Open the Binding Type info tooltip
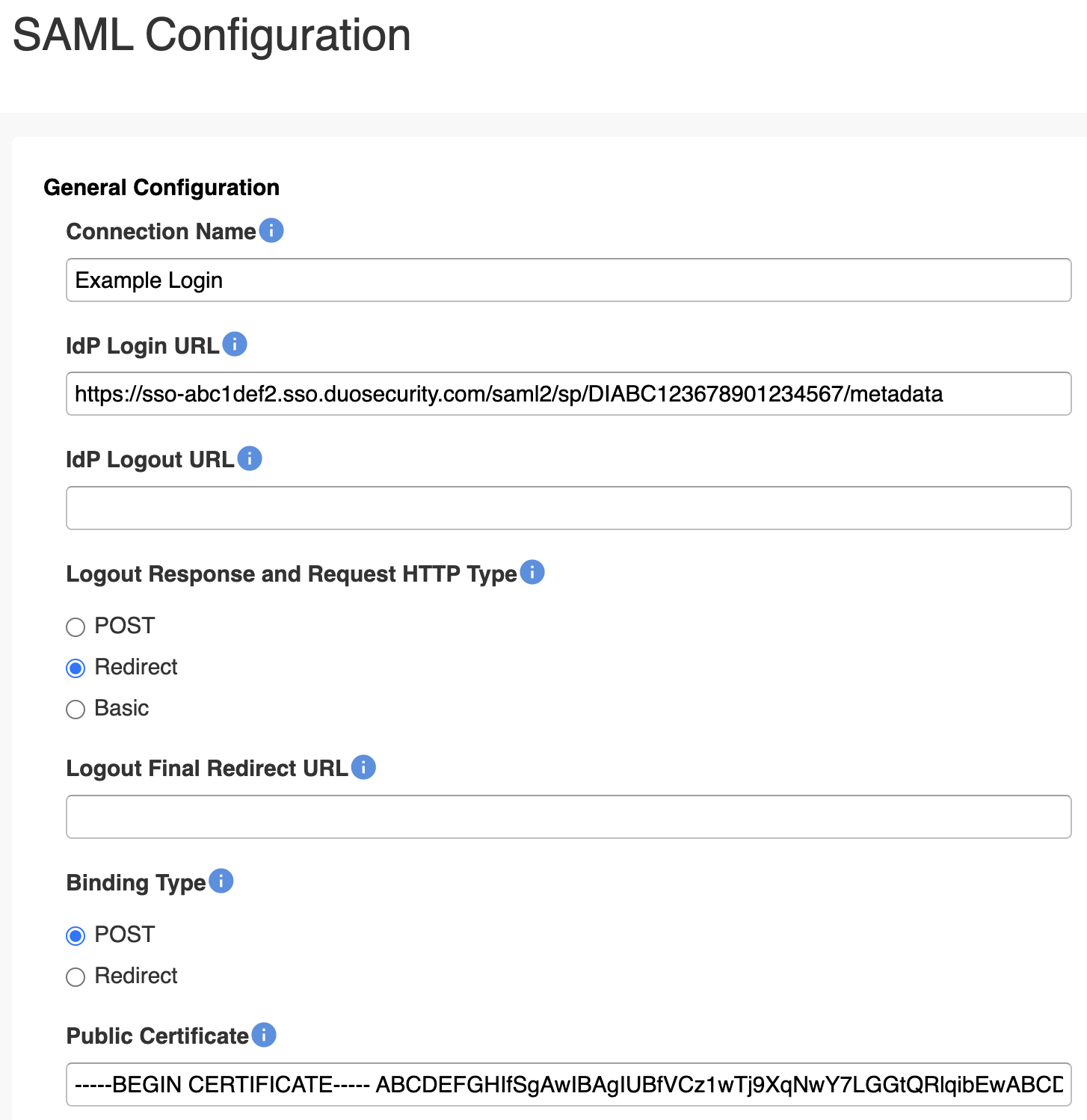 click(x=221, y=881)
